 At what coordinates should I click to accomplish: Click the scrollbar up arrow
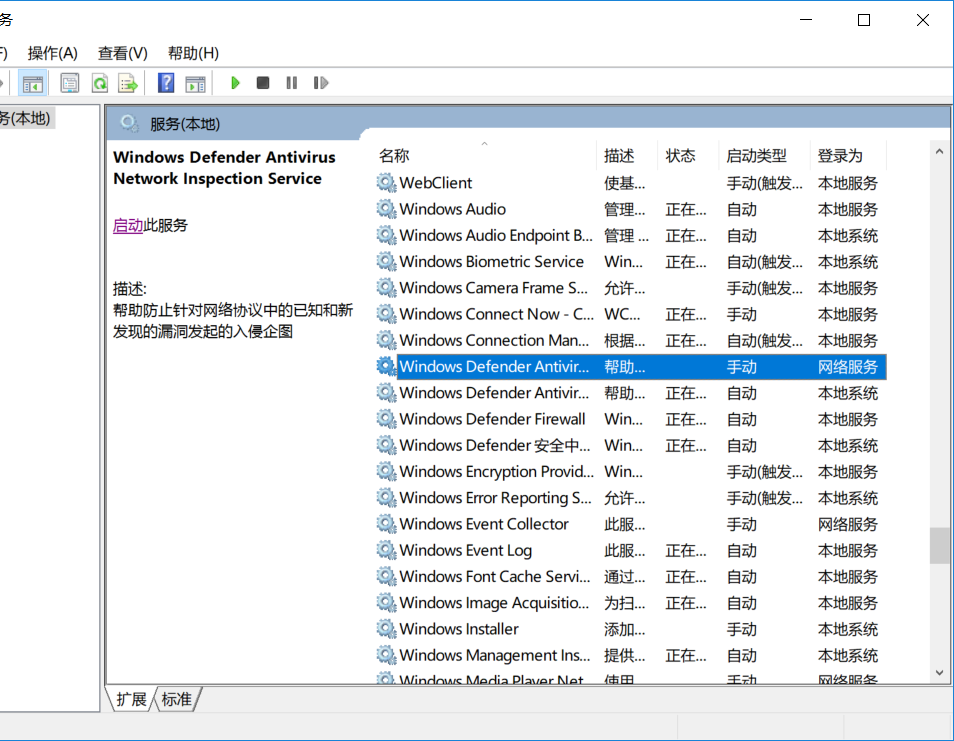pyautogui.click(x=939, y=151)
